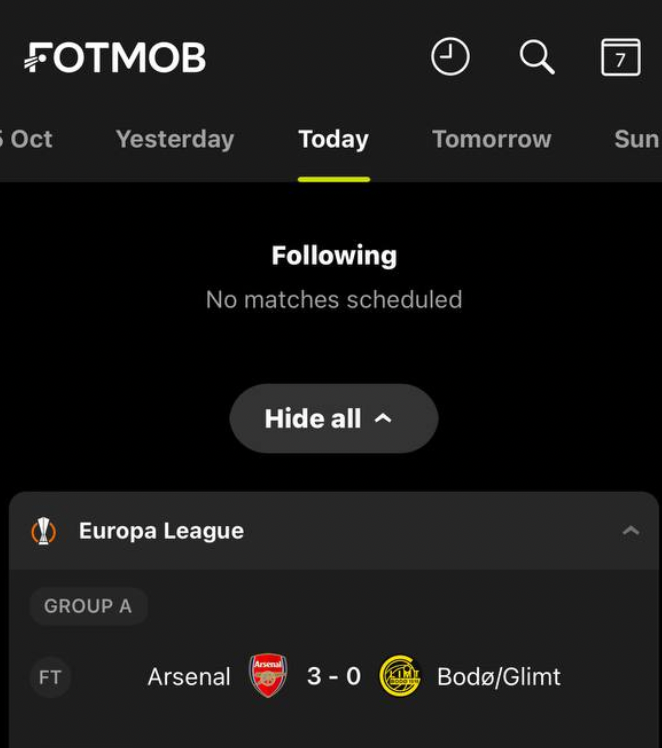The height and width of the screenshot is (748, 662).
Task: Open the 3 - 0 match score
Action: click(x=334, y=676)
